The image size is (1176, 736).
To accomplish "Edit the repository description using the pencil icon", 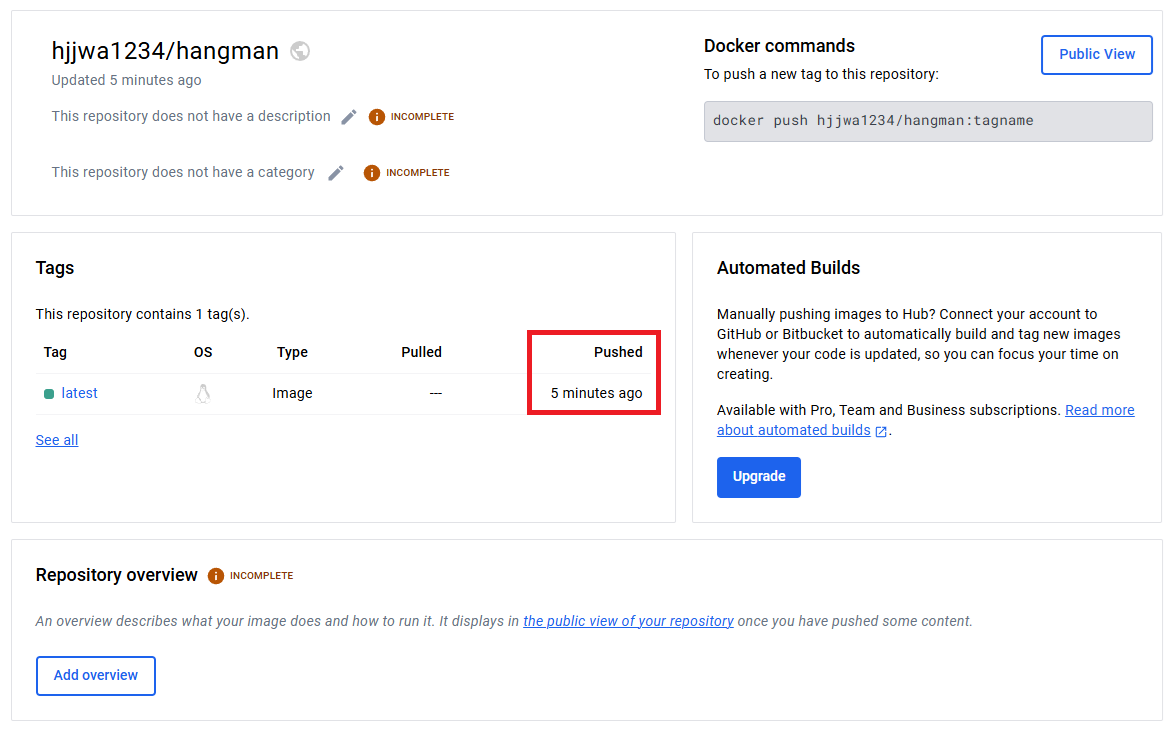I will click(x=348, y=116).
